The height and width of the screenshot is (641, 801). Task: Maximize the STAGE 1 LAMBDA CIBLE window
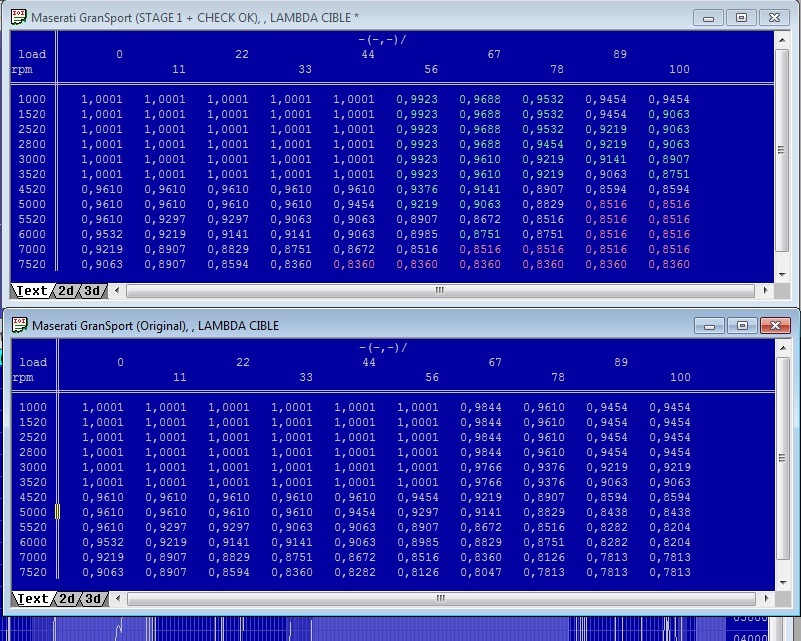pyautogui.click(x=741, y=17)
